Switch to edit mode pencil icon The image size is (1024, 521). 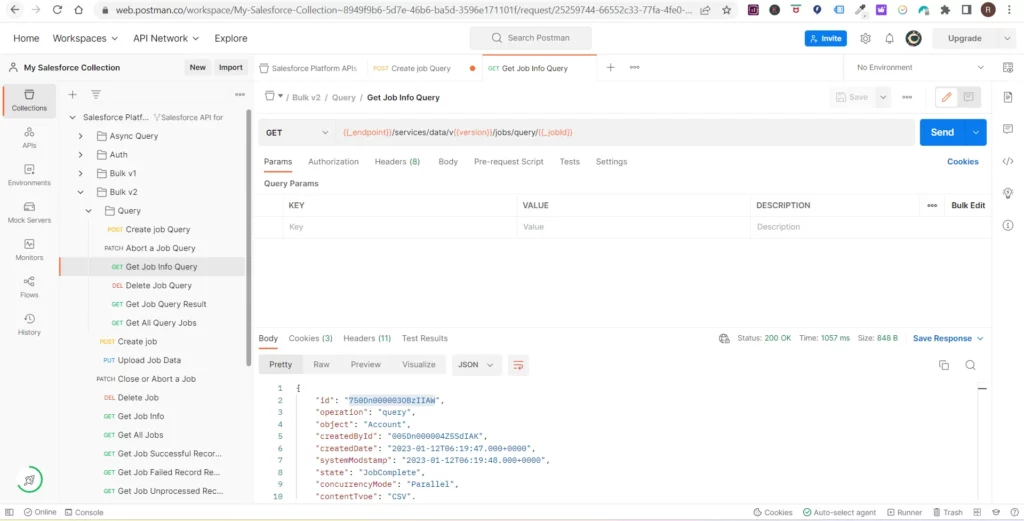[x=946, y=97]
